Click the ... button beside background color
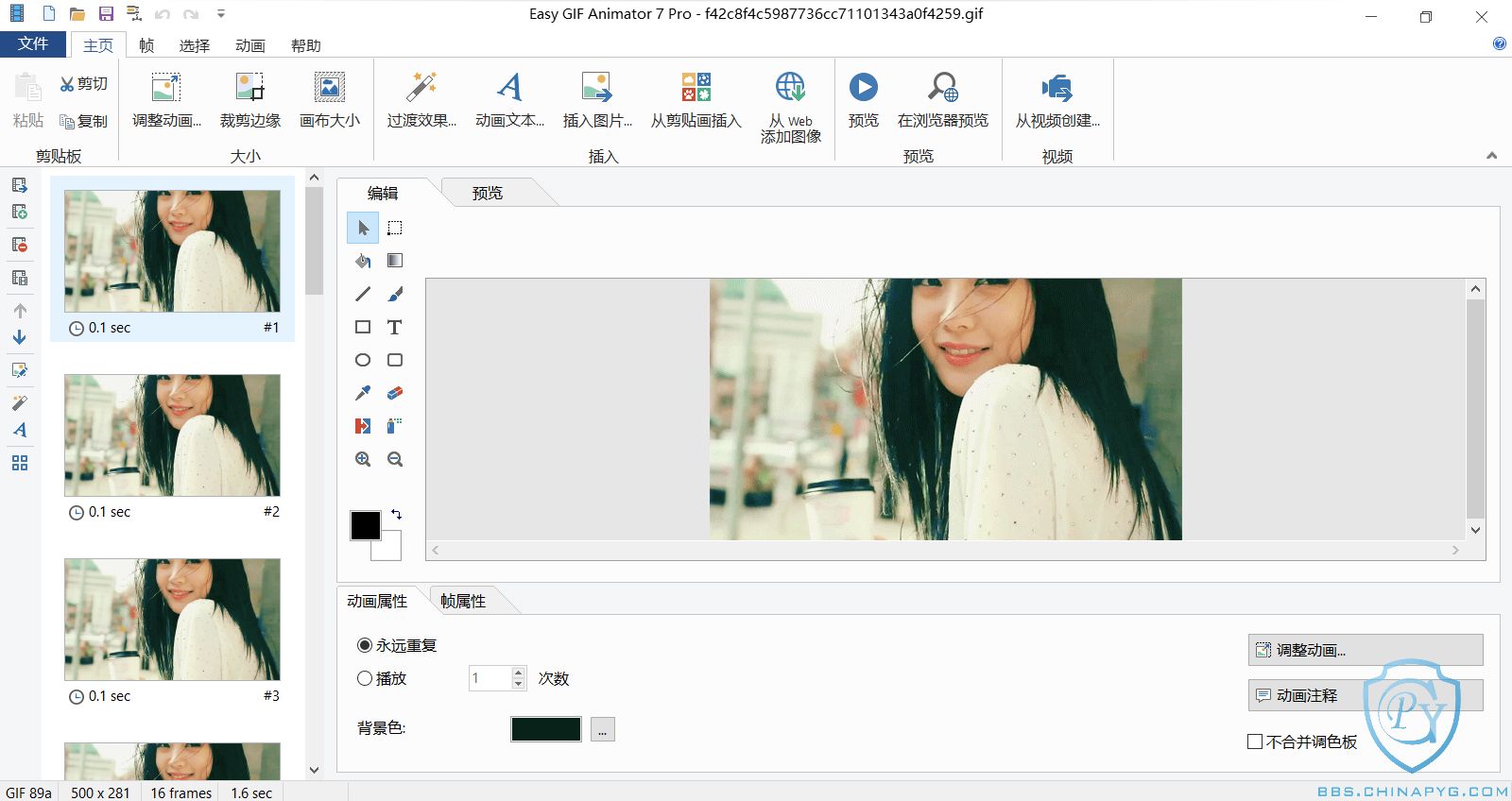1512x801 pixels. [x=603, y=729]
